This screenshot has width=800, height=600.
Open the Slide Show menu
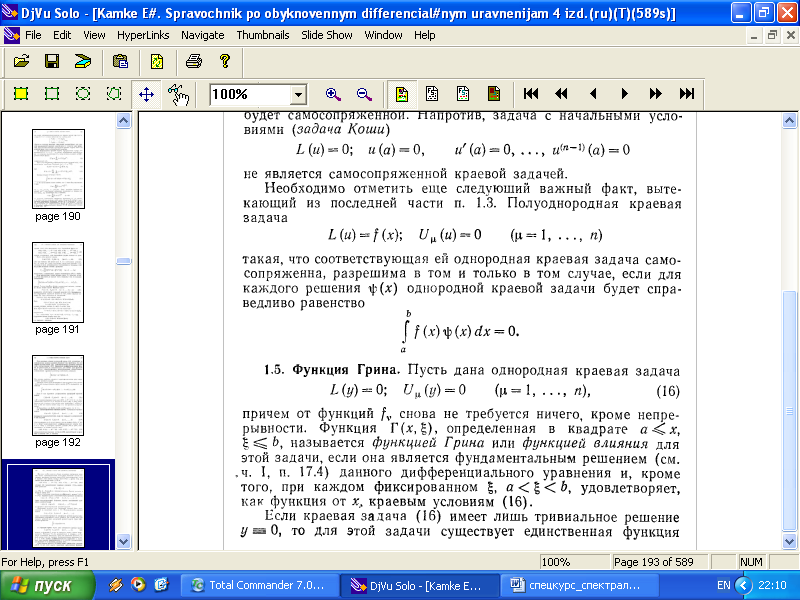327,35
